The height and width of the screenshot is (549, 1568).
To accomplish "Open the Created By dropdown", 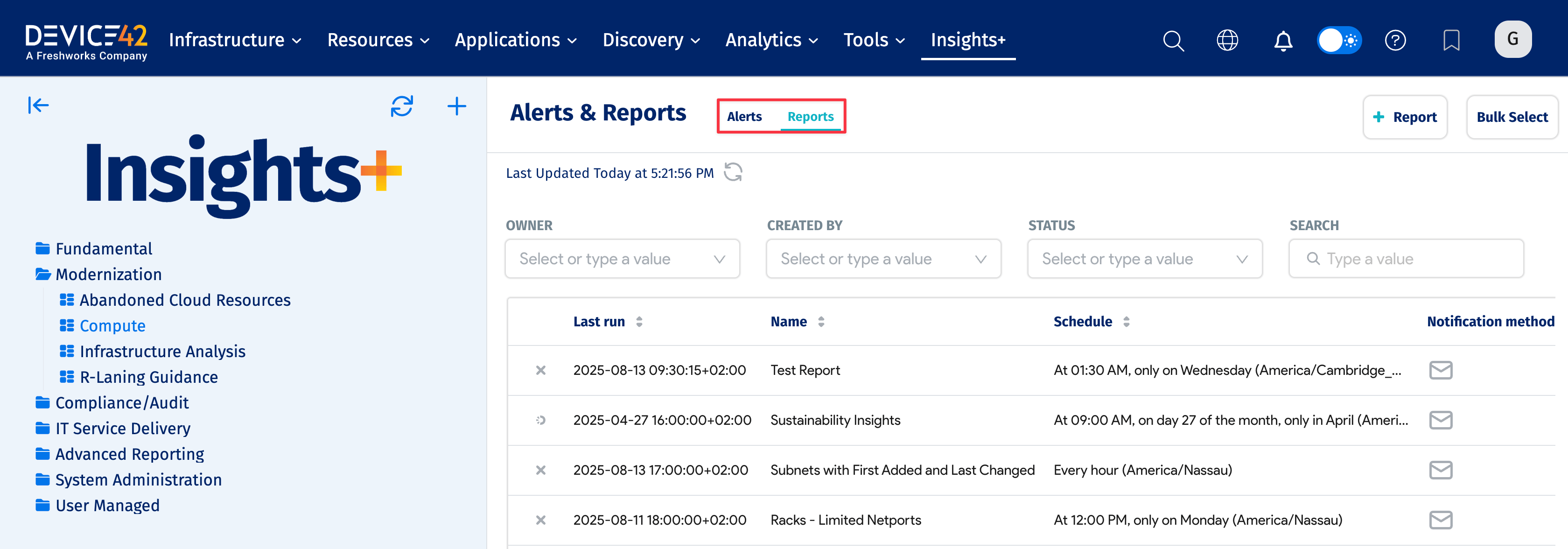I will click(x=883, y=259).
